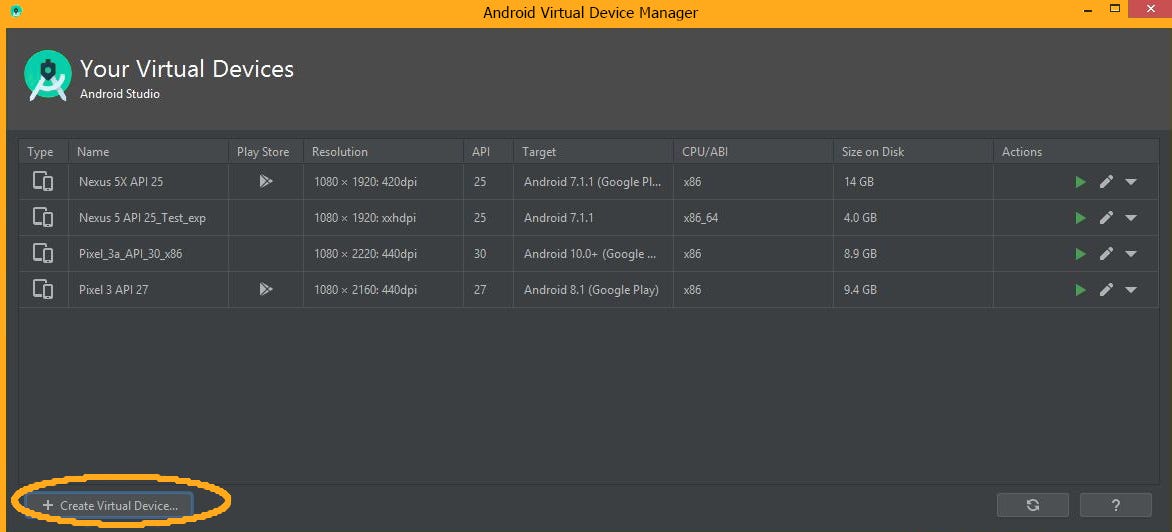Click the 4.0 GB size cell
The image size is (1172, 532).
(x=913, y=217)
